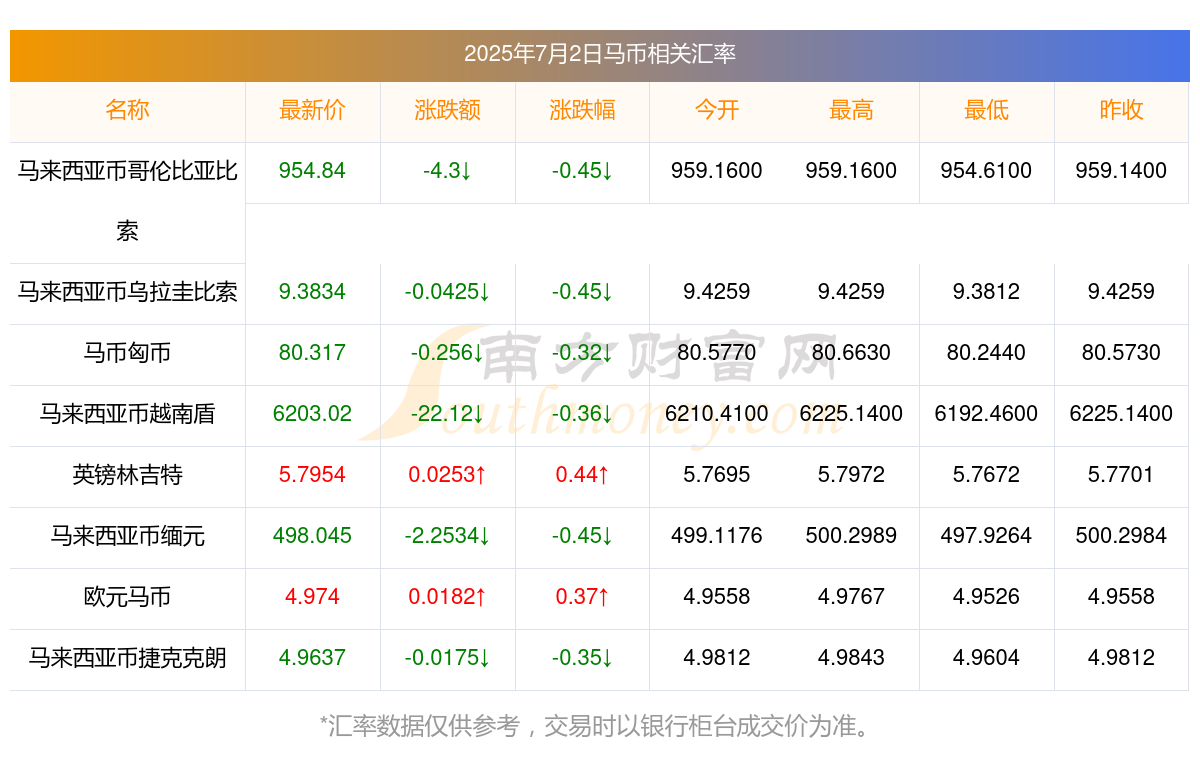Click the latest price 498.045
Screen dimensions: 1200x757
(312, 536)
